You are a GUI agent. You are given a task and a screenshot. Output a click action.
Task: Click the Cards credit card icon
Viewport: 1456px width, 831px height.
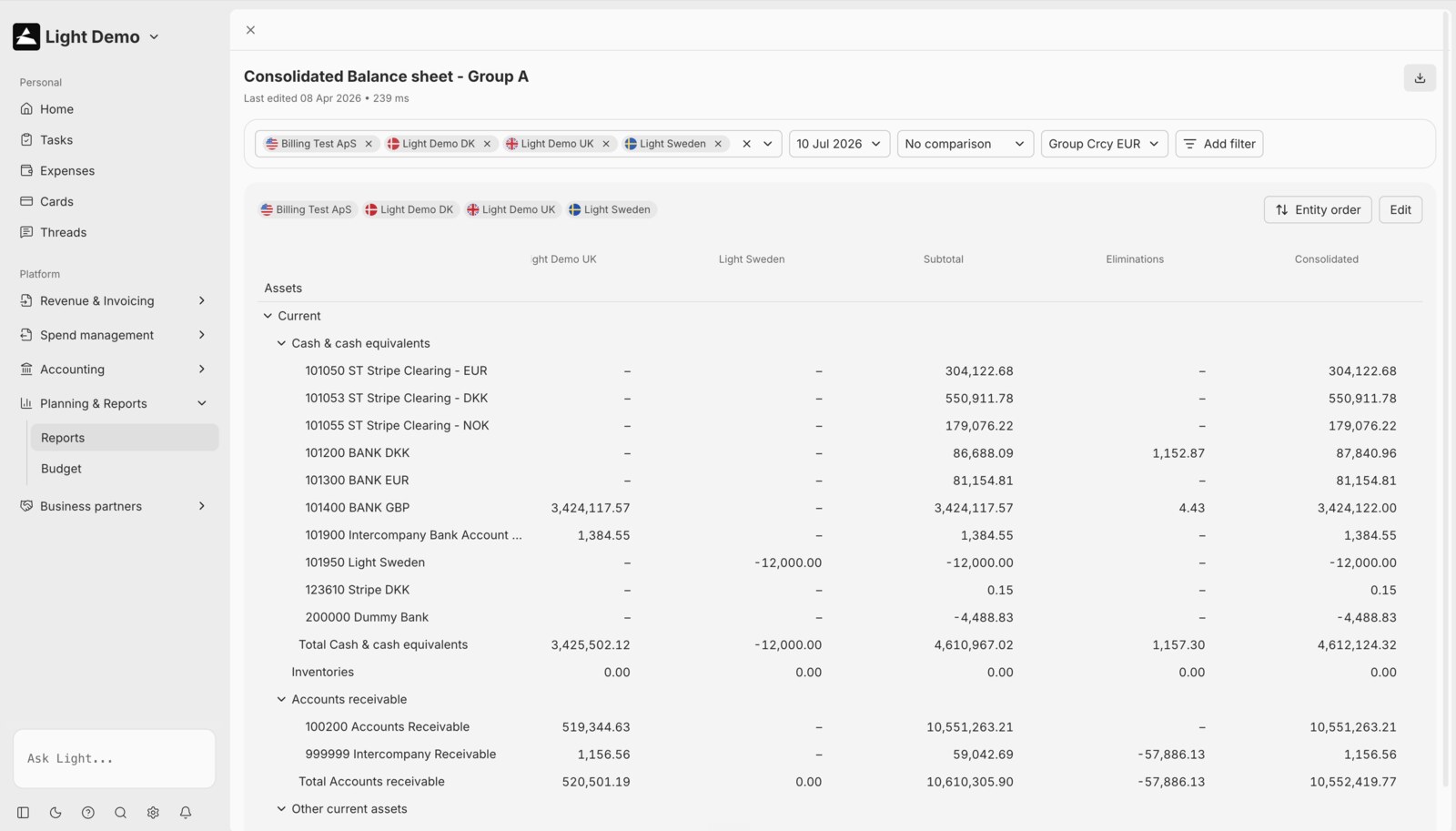click(x=26, y=202)
